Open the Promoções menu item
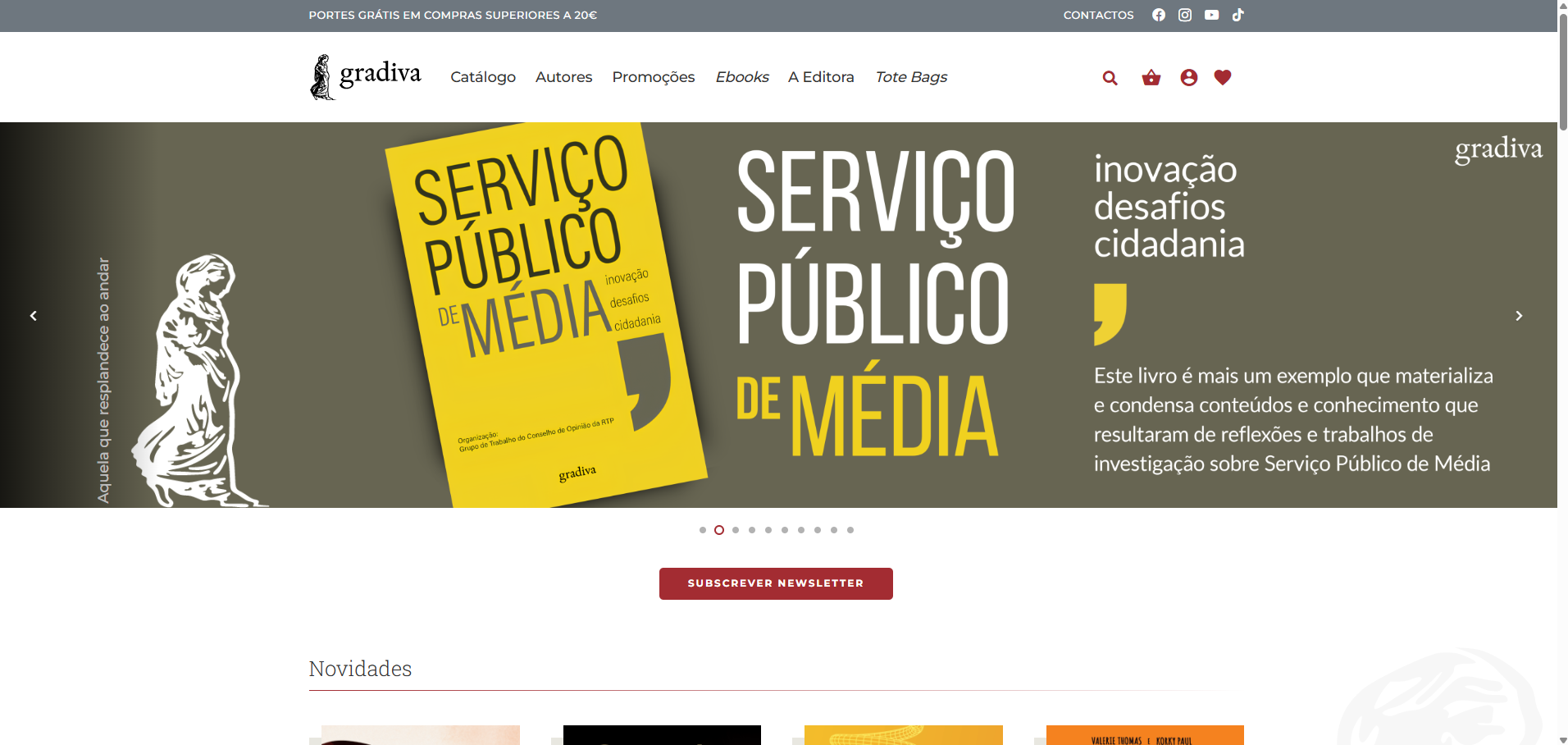This screenshot has height=745, width=1568. (654, 77)
